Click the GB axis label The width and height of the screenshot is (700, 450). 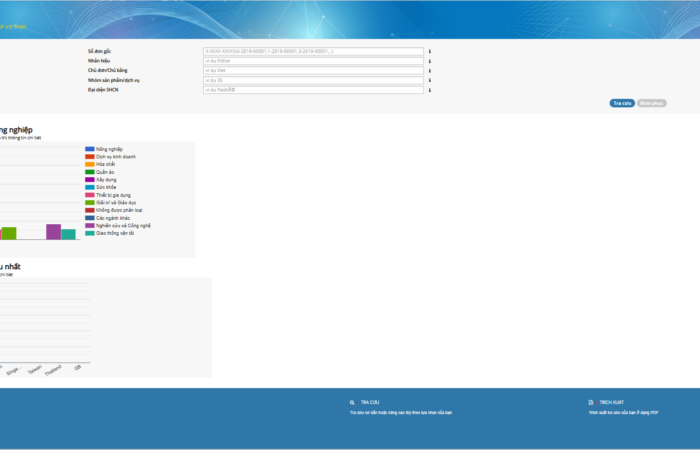(x=78, y=367)
